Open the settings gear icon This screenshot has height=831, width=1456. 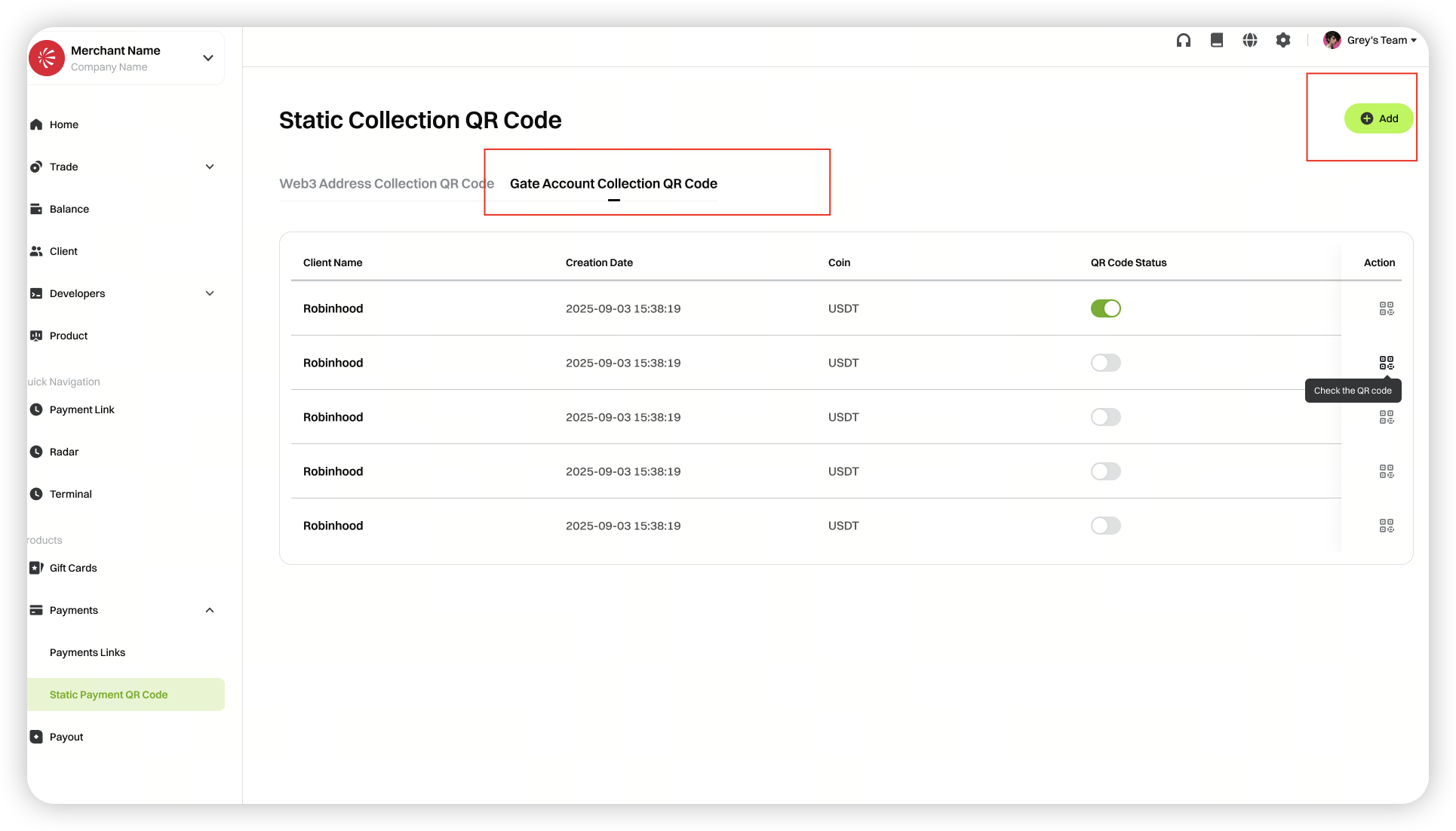(x=1282, y=41)
